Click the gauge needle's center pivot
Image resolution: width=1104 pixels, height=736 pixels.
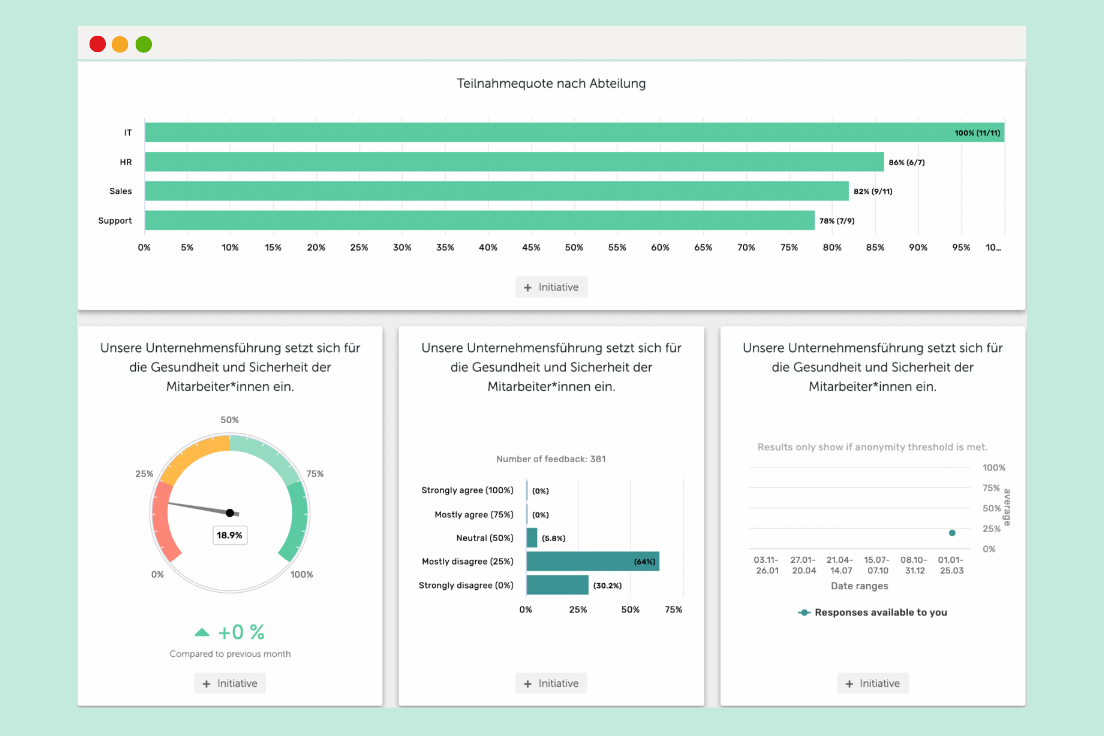click(x=230, y=513)
